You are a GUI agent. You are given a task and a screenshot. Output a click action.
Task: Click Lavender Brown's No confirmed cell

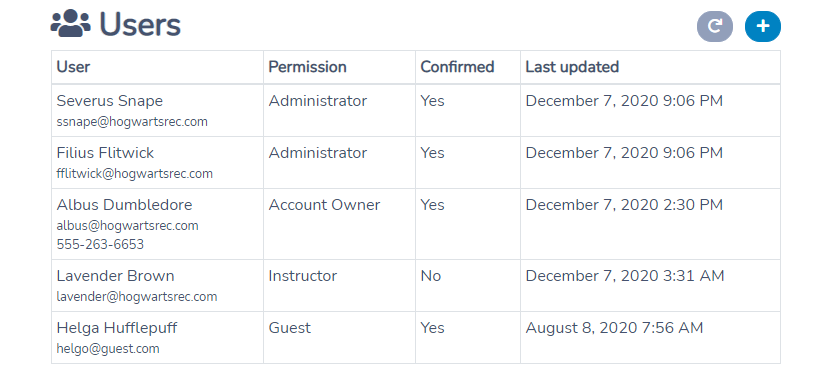pos(468,286)
